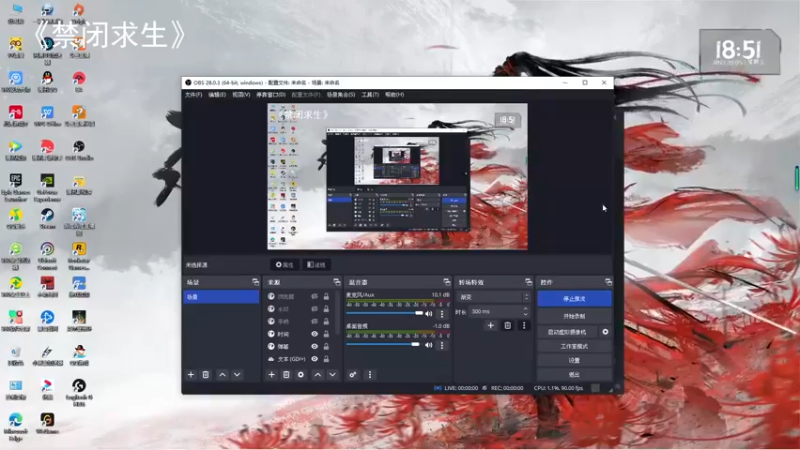Open advanced audio properties gears in mixer
Image resolution: width=800 pixels, height=450 pixels.
pyautogui.click(x=353, y=374)
